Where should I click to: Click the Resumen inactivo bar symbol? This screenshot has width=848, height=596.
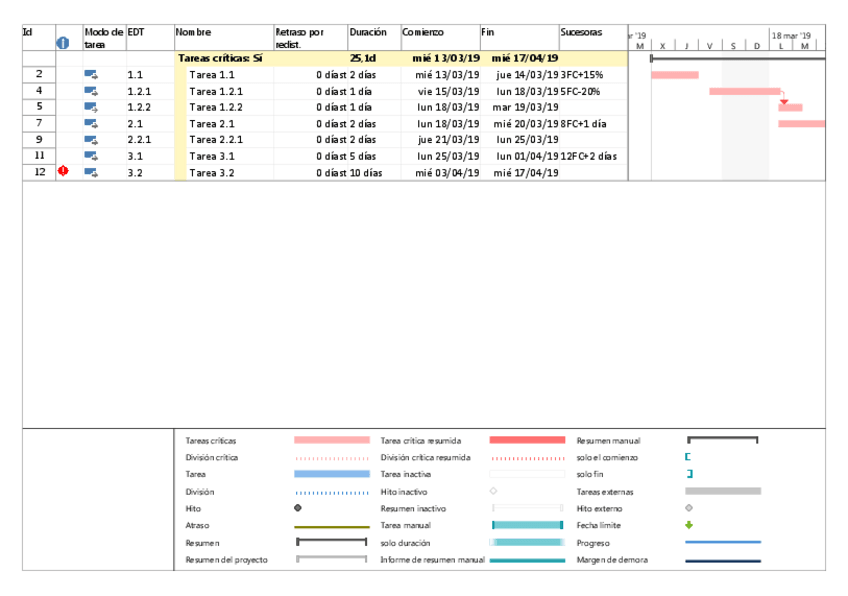point(527,508)
